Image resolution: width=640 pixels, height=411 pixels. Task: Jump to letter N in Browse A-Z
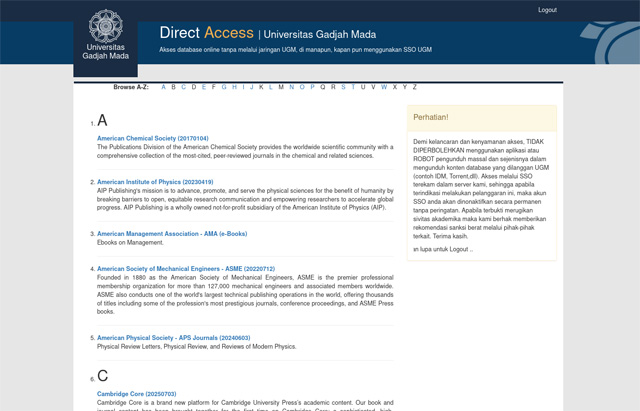click(x=291, y=87)
